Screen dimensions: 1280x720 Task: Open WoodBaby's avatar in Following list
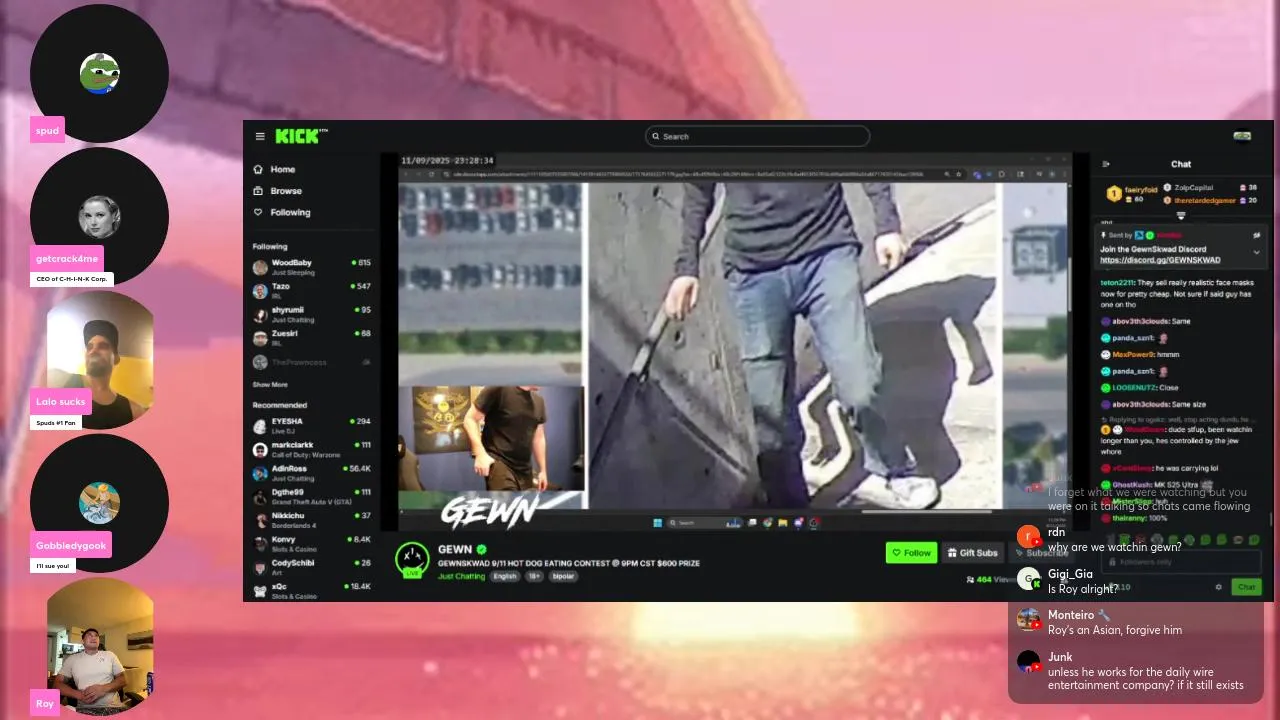click(x=260, y=267)
